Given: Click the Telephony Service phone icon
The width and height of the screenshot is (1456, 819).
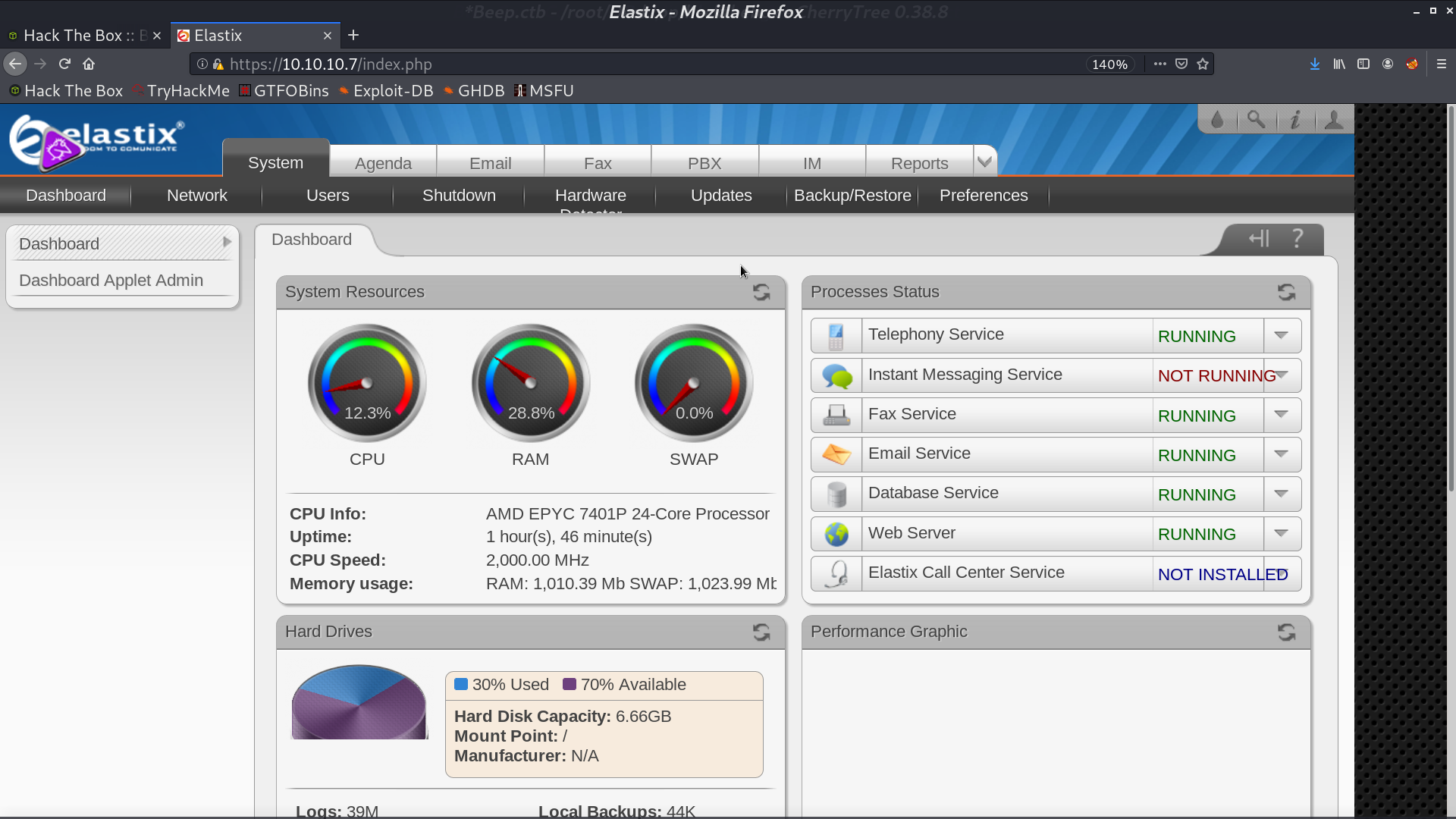Looking at the screenshot, I should click(836, 336).
